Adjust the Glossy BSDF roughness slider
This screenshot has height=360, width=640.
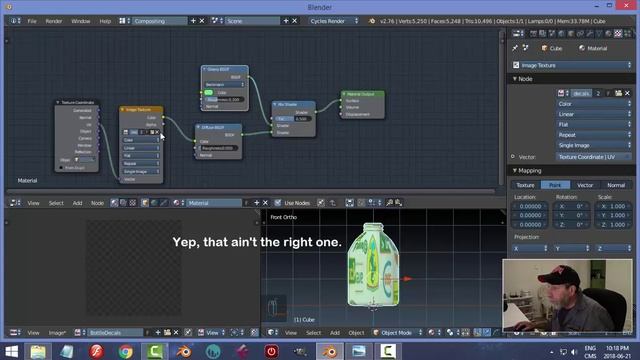pos(224,99)
